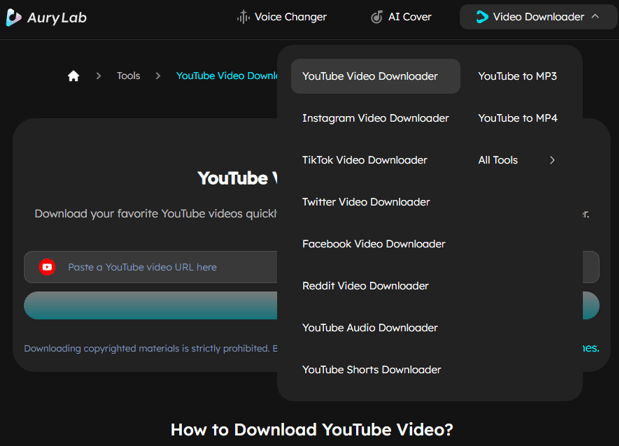Viewport: 619px width, 446px height.
Task: Click the AuryLab logo icon
Action: coord(13,17)
